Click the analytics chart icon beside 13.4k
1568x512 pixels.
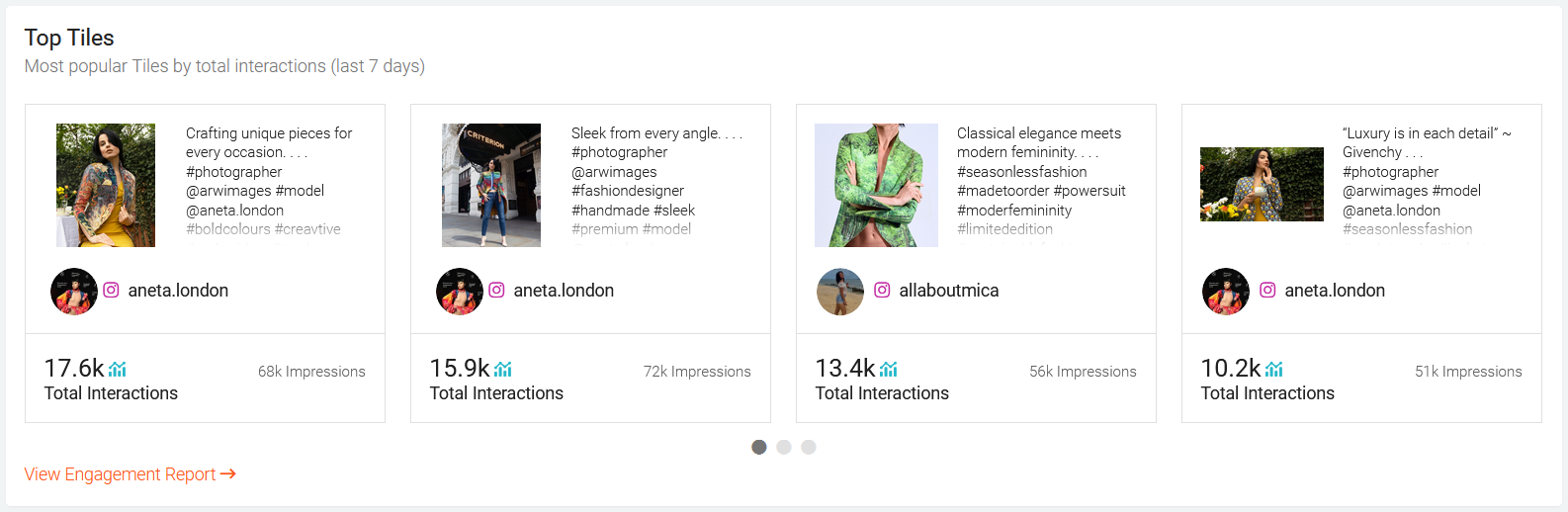pyautogui.click(x=889, y=370)
